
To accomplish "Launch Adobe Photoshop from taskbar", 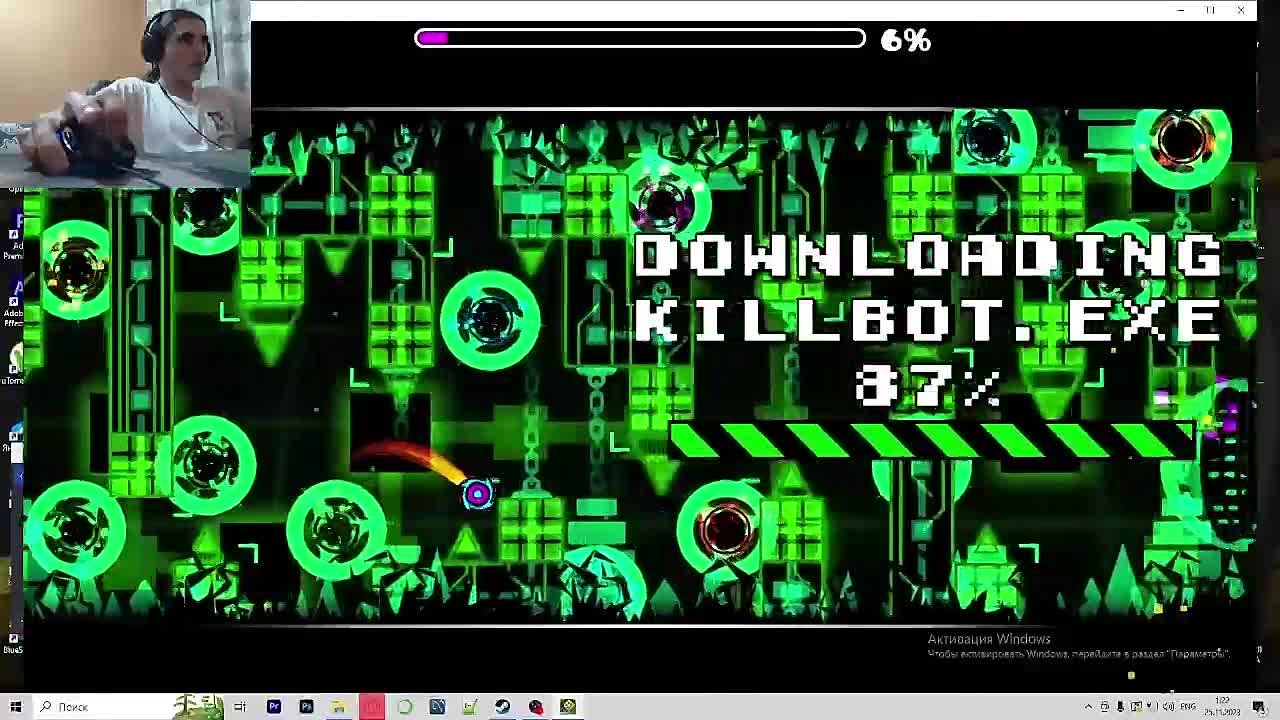I will pyautogui.click(x=306, y=707).
